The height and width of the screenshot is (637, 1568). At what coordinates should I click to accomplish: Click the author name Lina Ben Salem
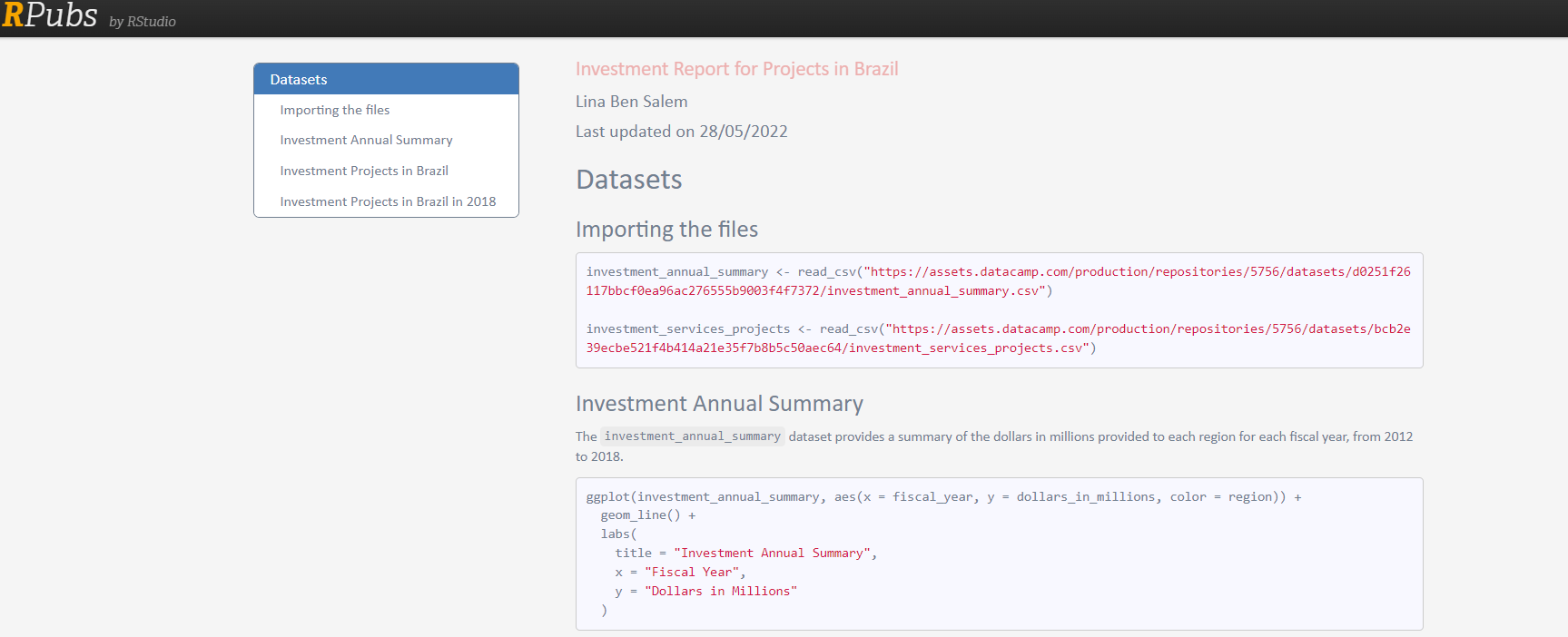(x=631, y=102)
